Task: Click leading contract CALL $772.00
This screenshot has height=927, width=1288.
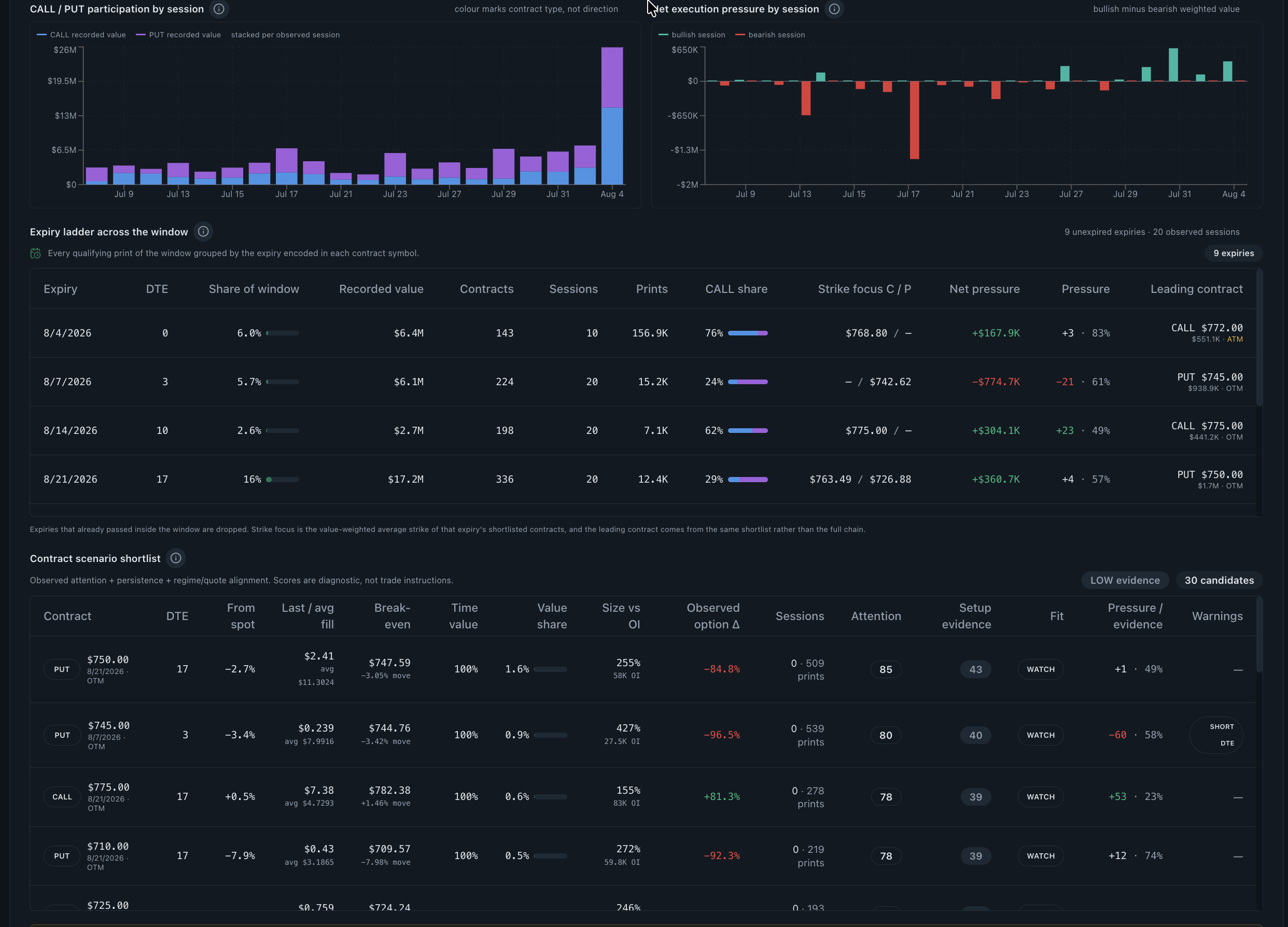Action: pyautogui.click(x=1206, y=328)
